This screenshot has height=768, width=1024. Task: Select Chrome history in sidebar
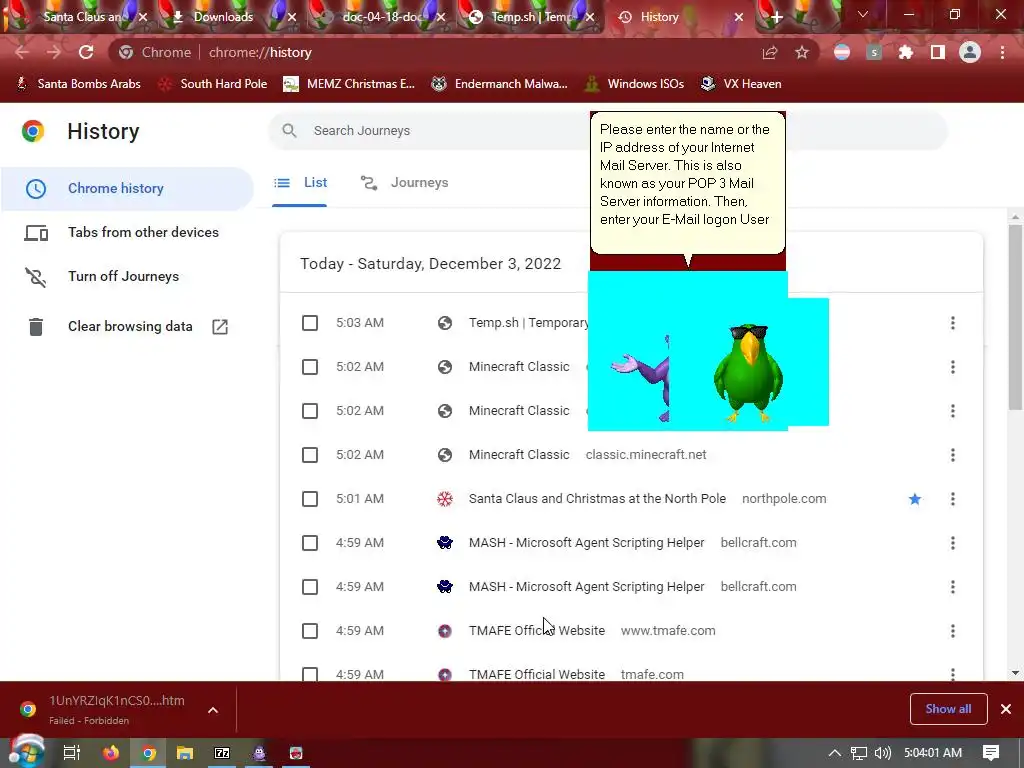[x=127, y=188]
